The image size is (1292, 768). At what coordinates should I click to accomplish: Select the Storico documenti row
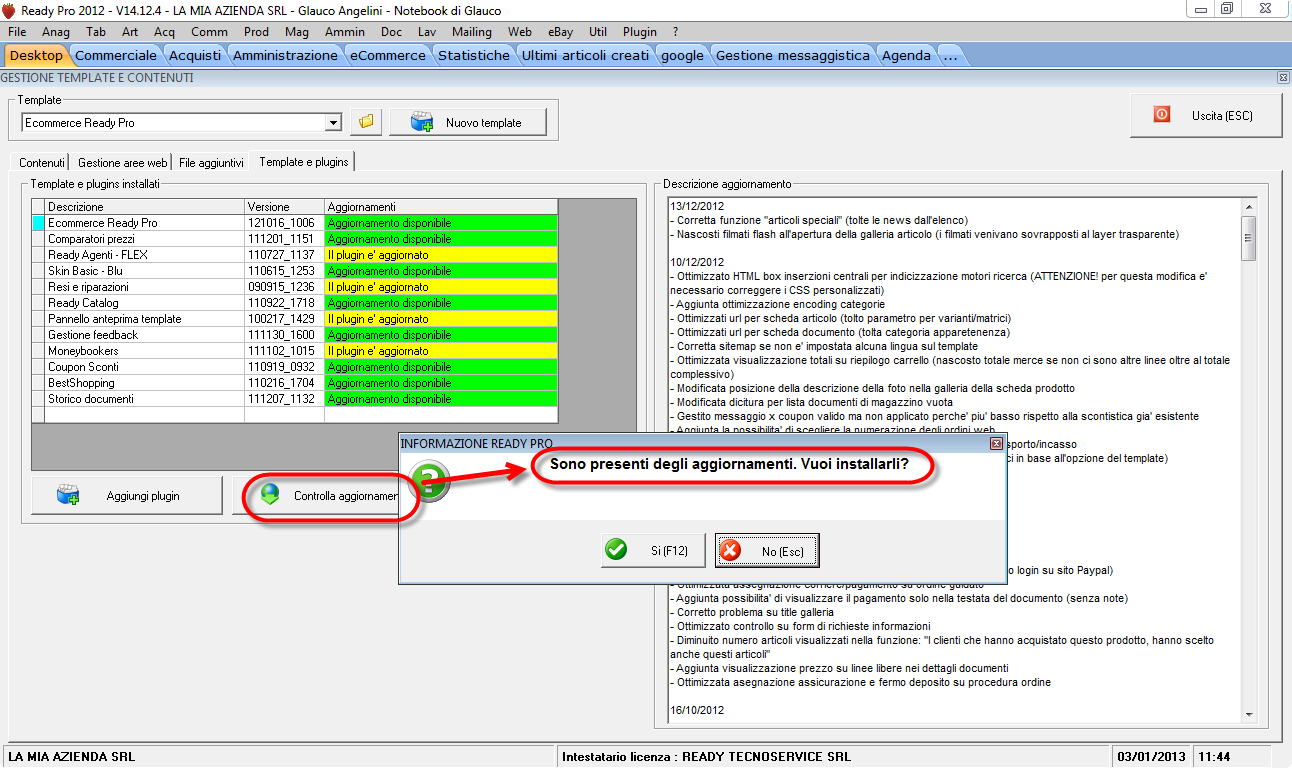[295, 399]
